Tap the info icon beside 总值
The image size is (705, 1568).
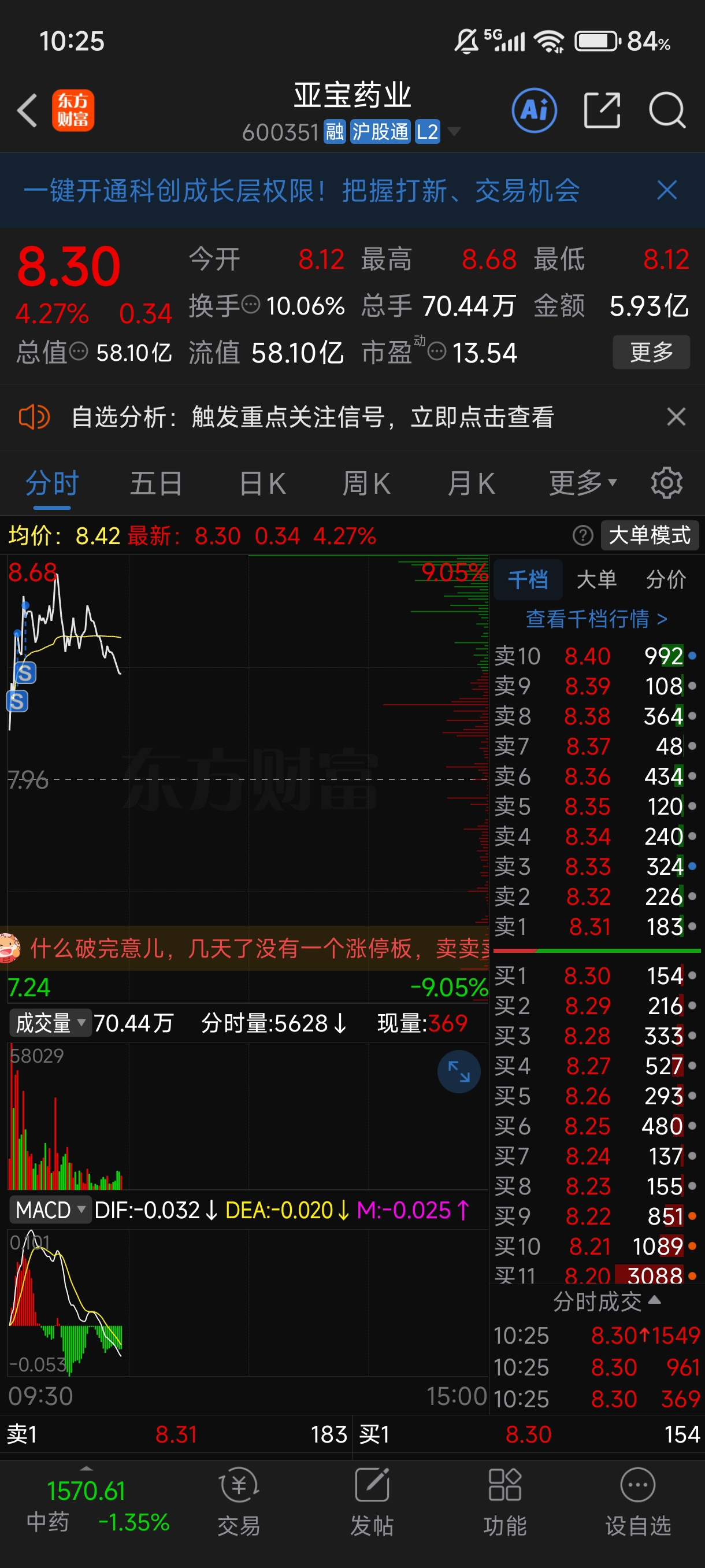tap(79, 351)
